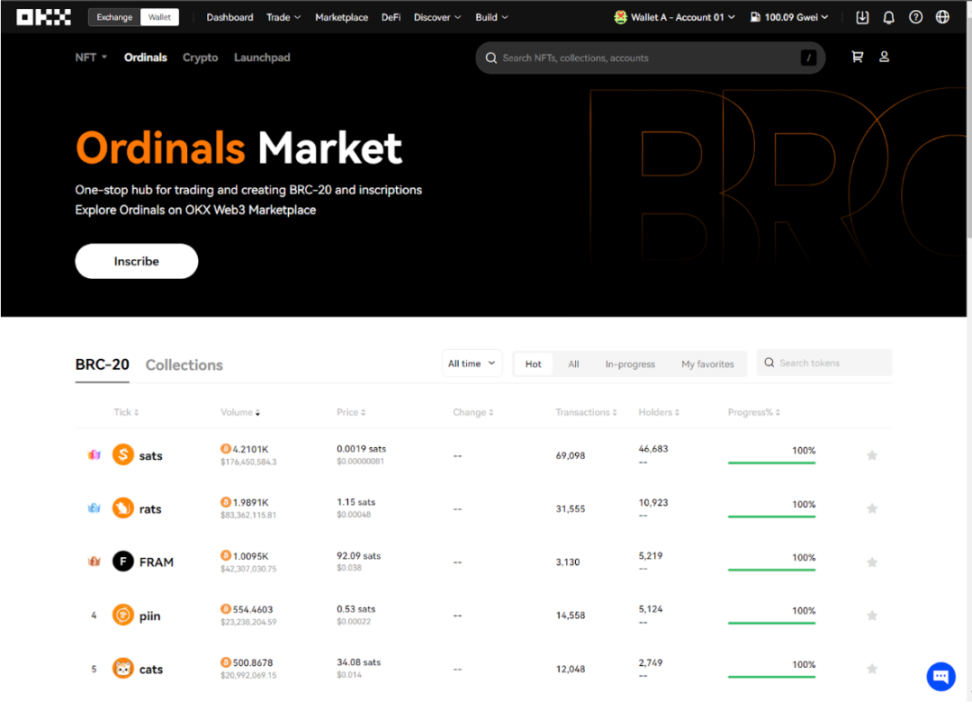Click the help question mark icon
The height and width of the screenshot is (728, 972).
click(x=915, y=17)
